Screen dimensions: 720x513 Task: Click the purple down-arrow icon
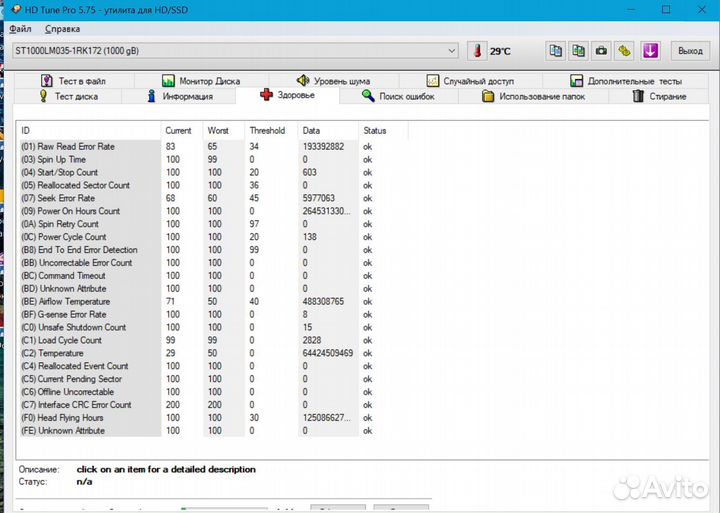click(649, 50)
